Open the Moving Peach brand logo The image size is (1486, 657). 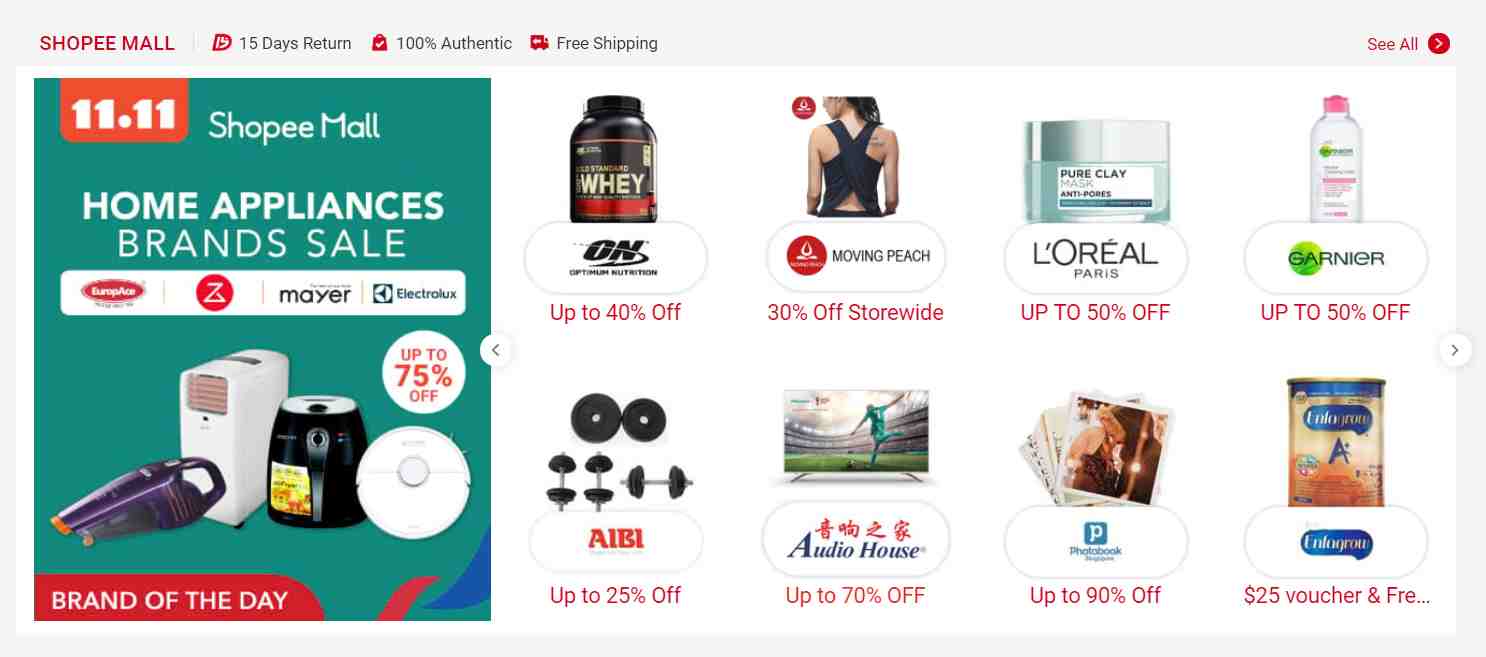[855, 258]
